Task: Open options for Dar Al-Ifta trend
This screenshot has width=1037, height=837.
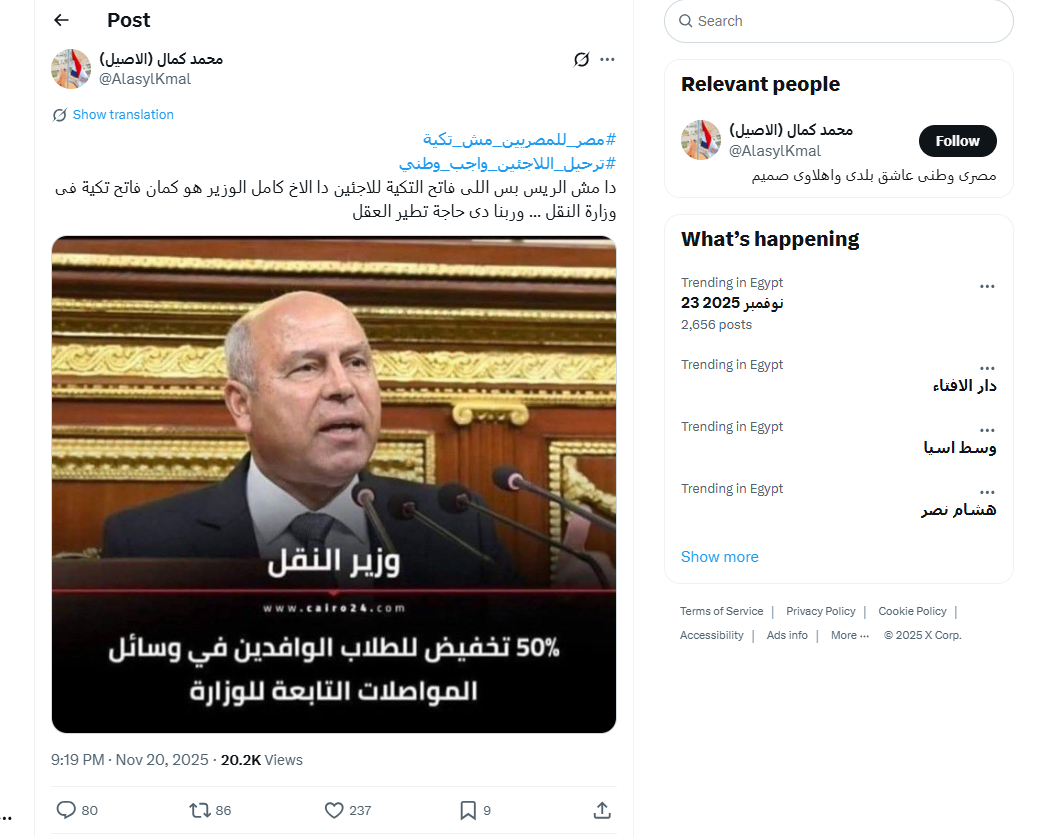Action: point(987,367)
